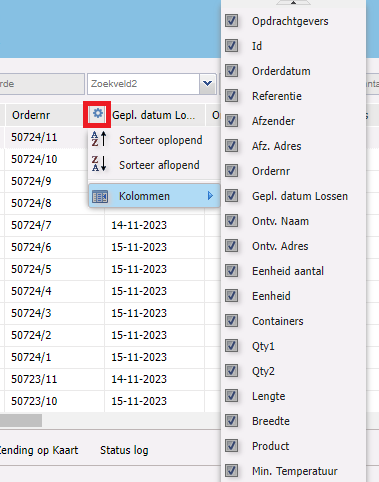Click the horizontal scrollbar thumb
379x482 pixels.
pos(21,421)
